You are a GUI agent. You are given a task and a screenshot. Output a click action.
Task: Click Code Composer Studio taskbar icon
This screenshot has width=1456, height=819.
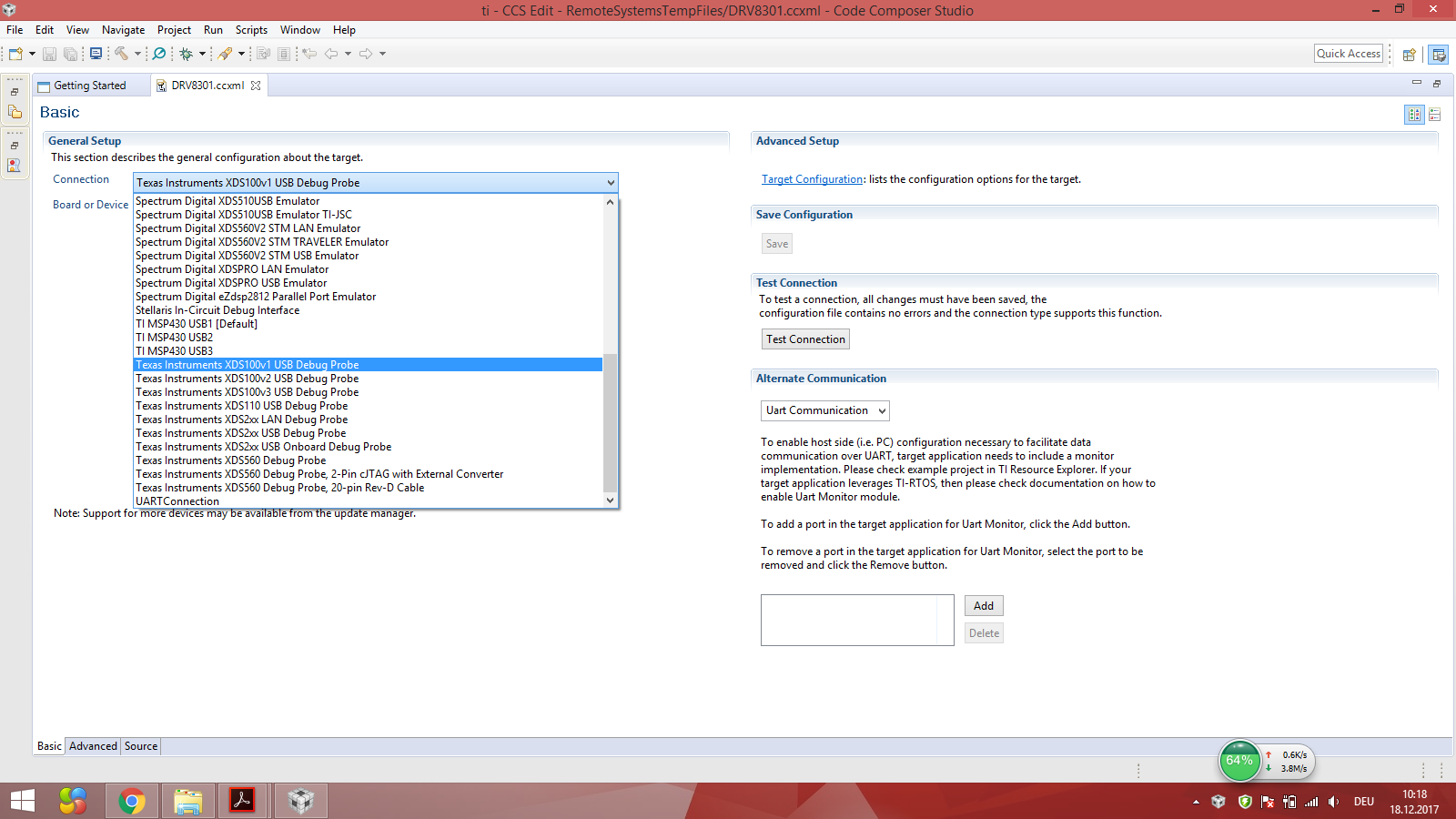300,801
